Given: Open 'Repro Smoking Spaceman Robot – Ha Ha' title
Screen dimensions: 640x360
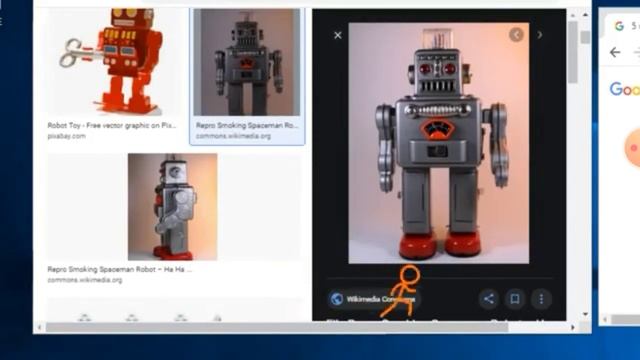Looking at the screenshot, I should [120, 269].
